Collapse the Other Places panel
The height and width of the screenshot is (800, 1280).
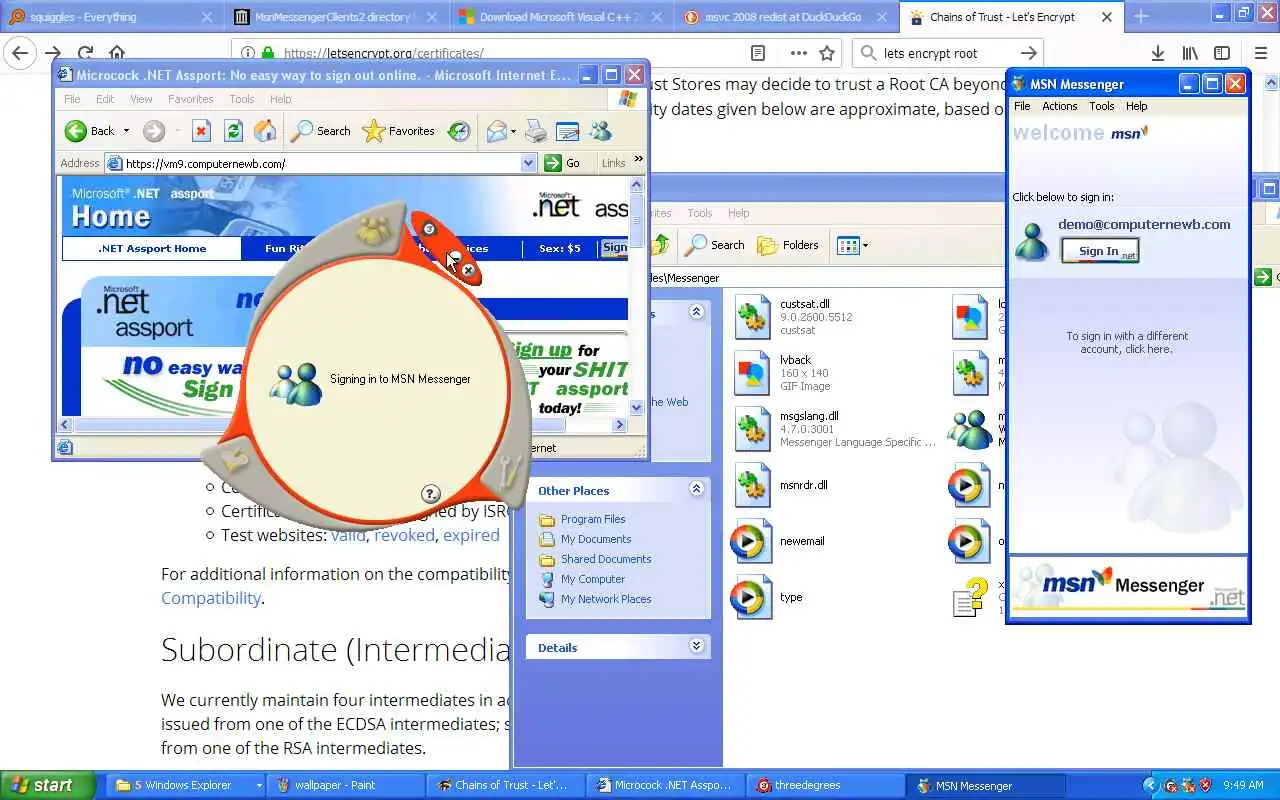pyautogui.click(x=696, y=489)
